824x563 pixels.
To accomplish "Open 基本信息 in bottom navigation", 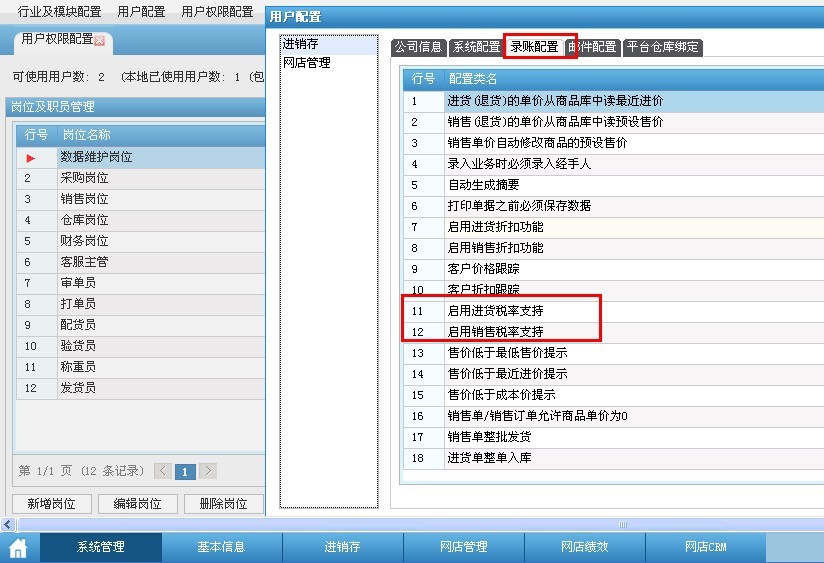I will (x=221, y=547).
